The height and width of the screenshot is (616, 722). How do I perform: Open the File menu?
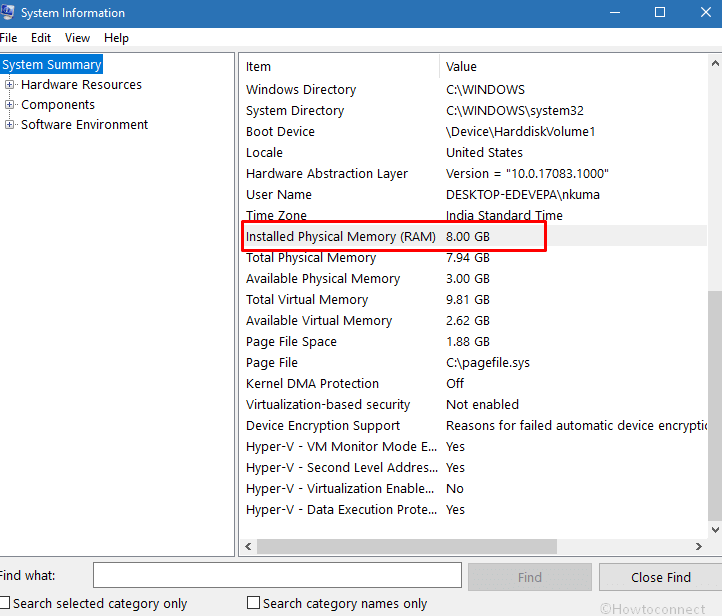pos(8,38)
